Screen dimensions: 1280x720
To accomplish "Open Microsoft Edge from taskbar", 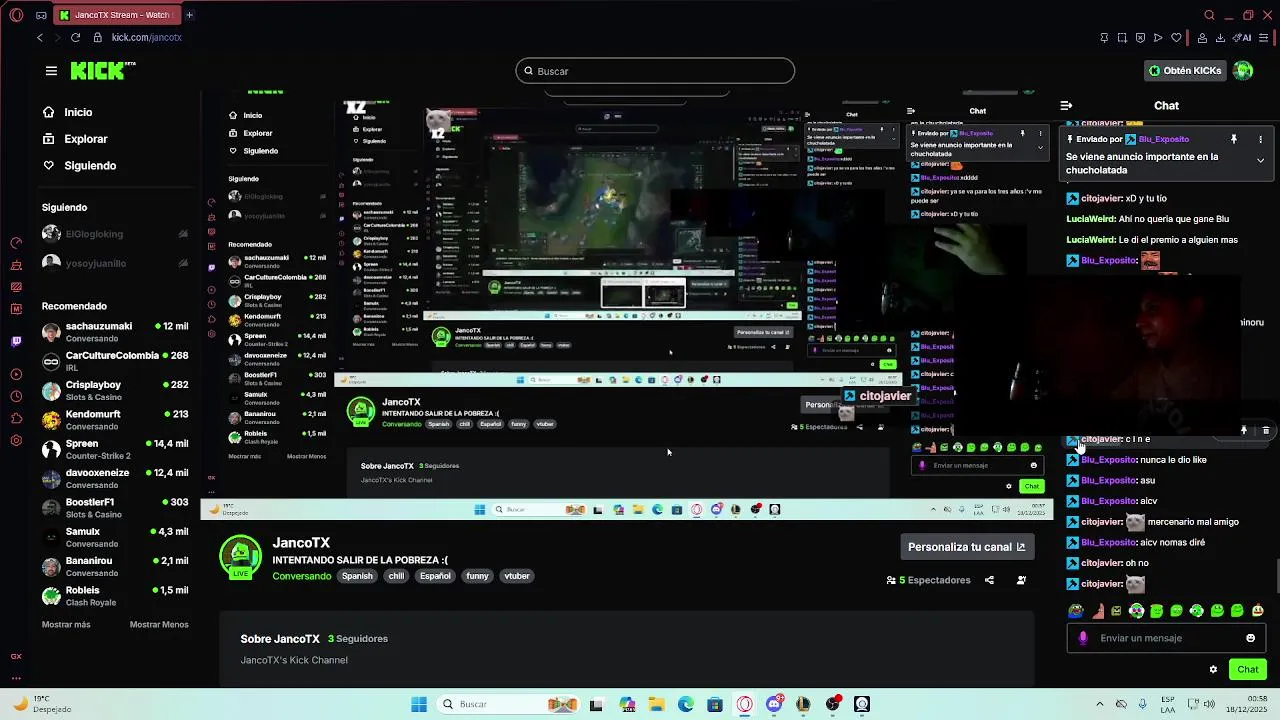I will [686, 704].
